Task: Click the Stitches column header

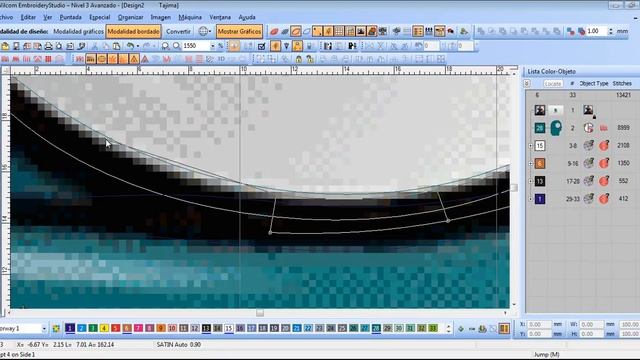Action: 622,83
